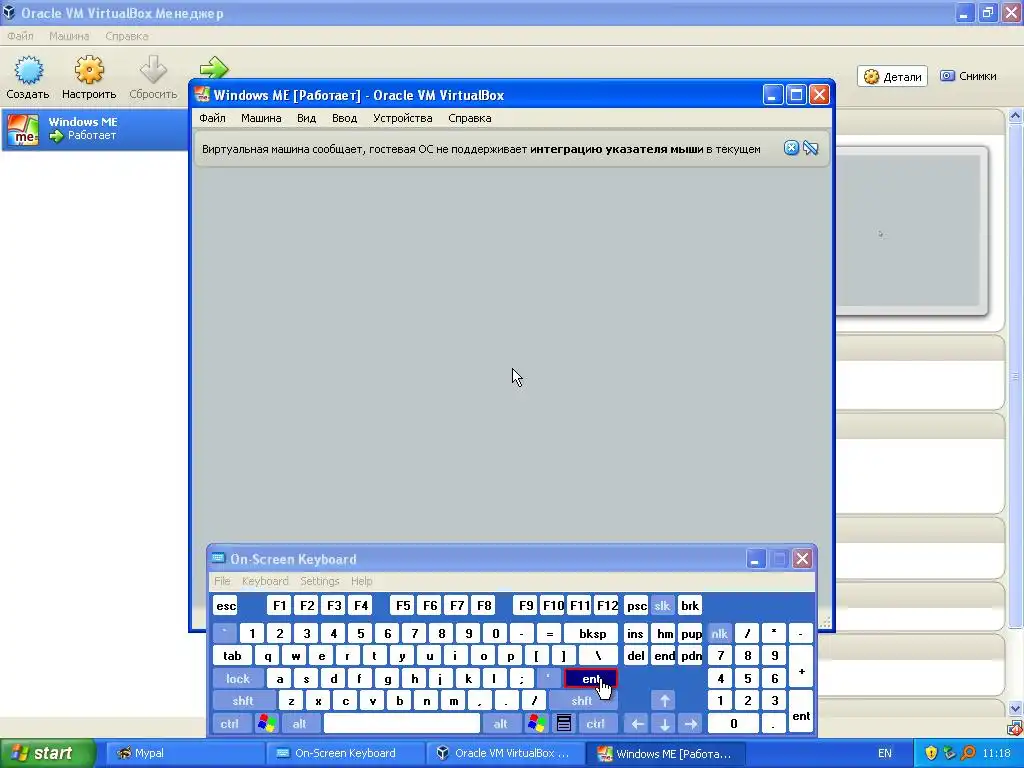This screenshot has height=768, width=1024.
Task: Click the bksp backspace key
Action: tap(592, 633)
